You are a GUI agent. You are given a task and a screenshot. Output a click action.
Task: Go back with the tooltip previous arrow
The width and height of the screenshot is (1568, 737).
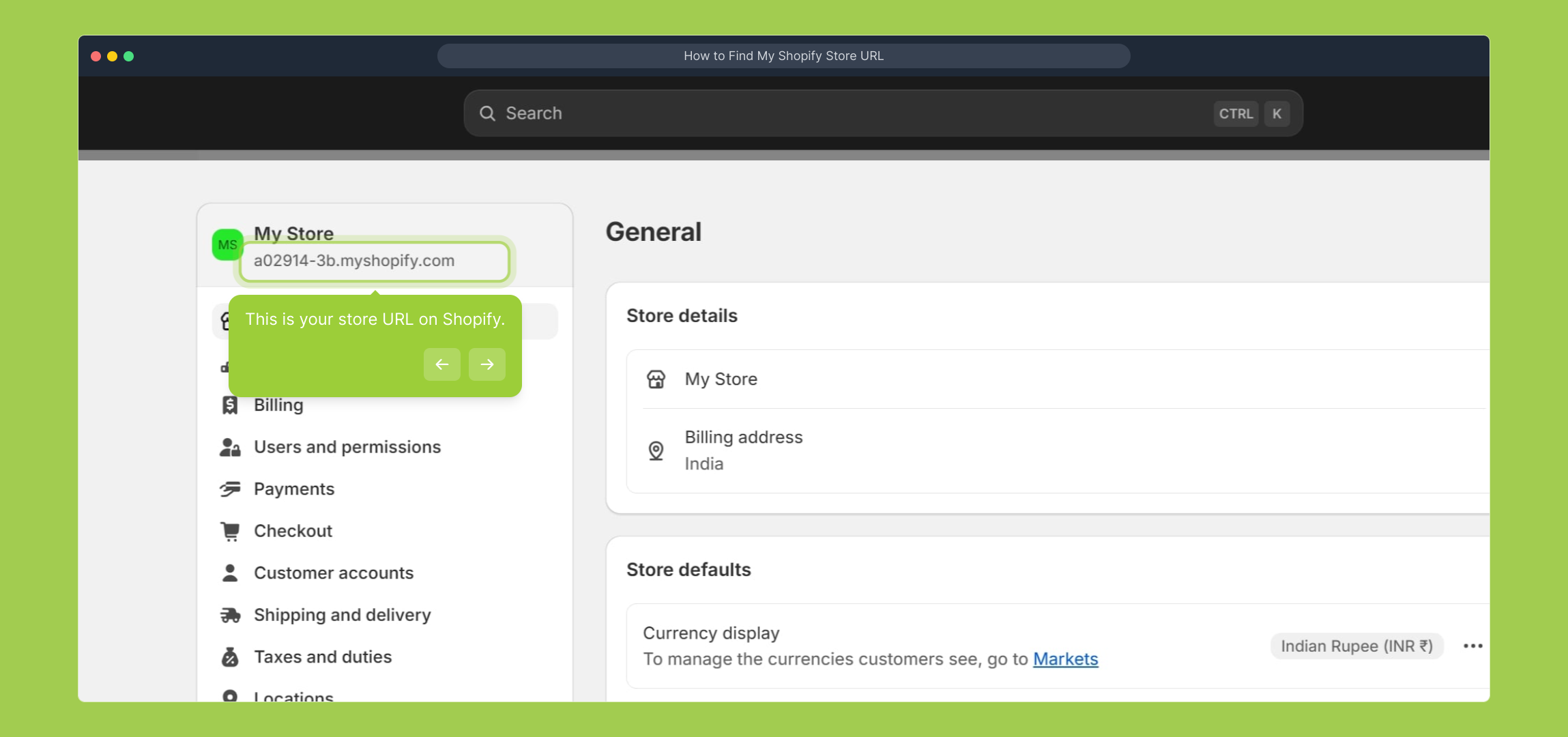pyautogui.click(x=441, y=364)
